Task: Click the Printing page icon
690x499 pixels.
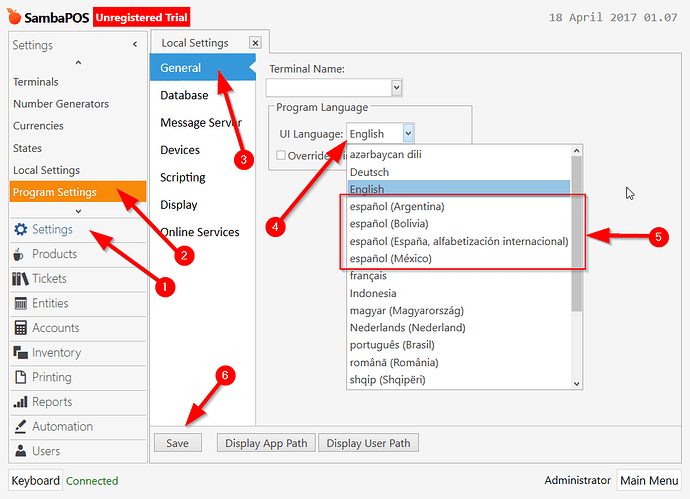Action: coord(21,377)
